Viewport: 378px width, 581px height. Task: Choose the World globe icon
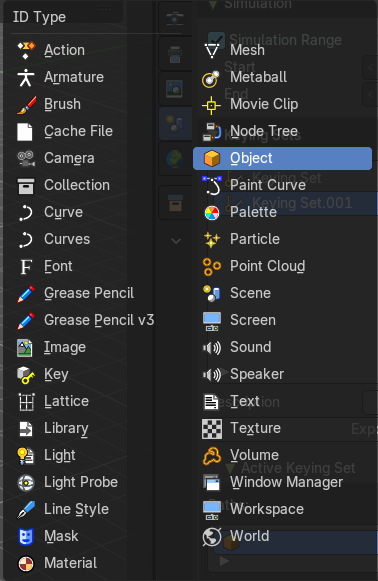[212, 537]
